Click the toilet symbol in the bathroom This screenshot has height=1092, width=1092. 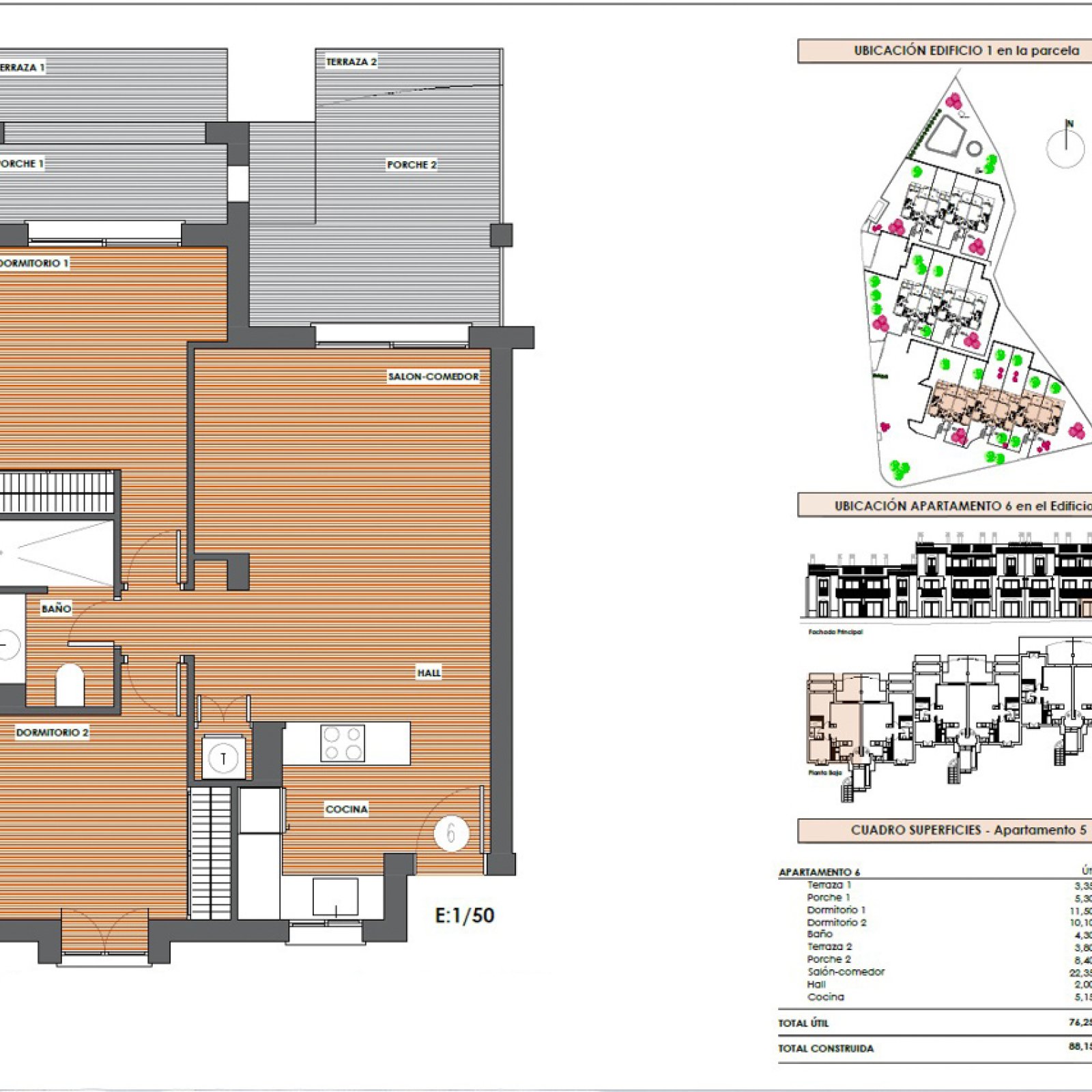pyautogui.click(x=69, y=685)
